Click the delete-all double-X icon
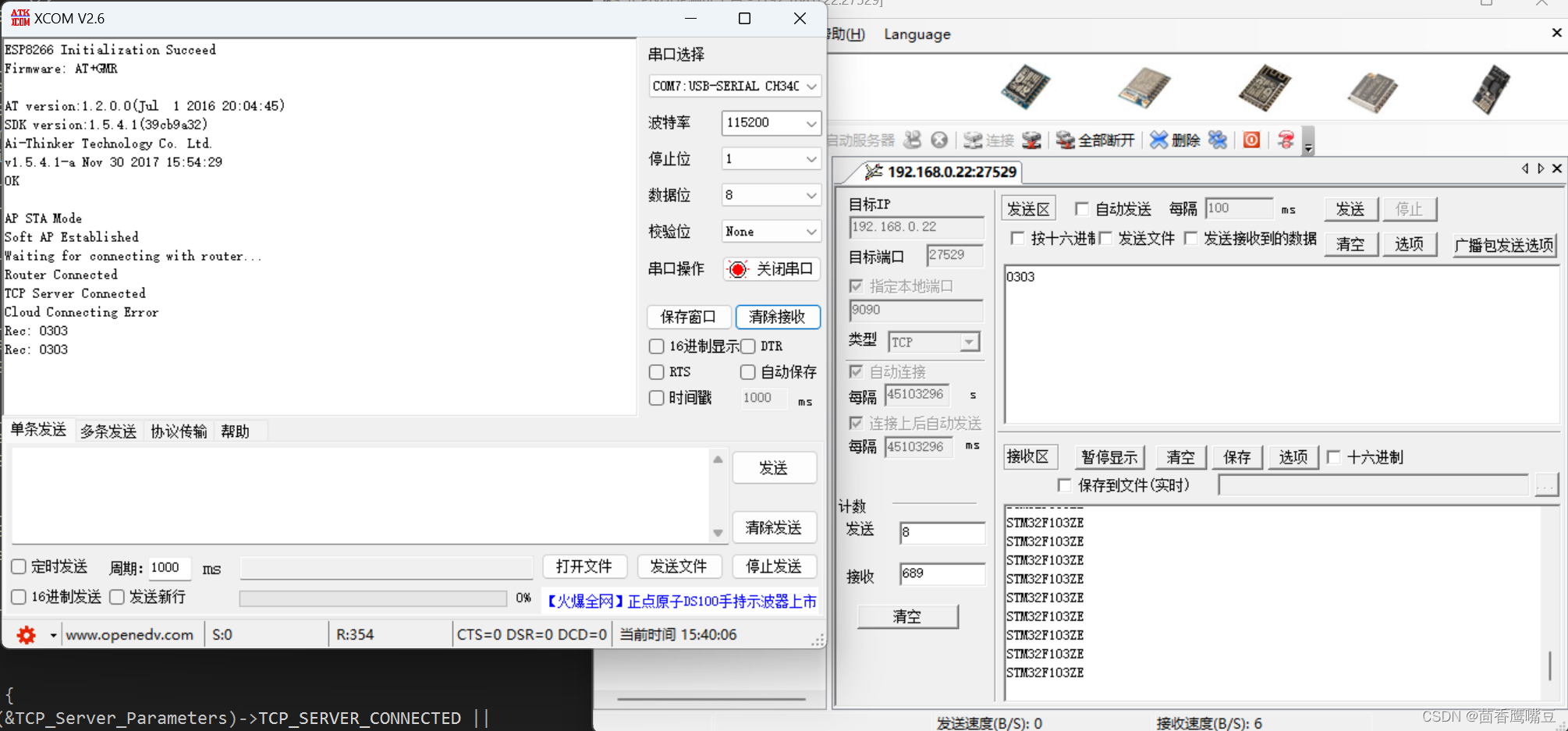This screenshot has width=1568, height=731. (x=1217, y=140)
